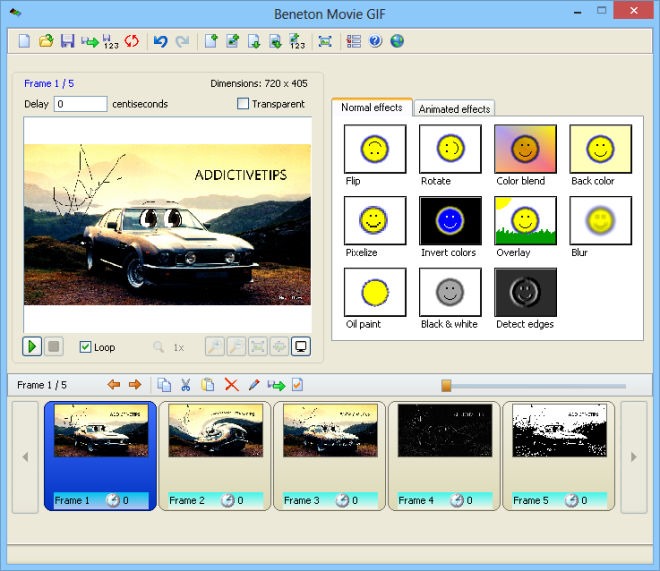Adjust the thumbnail size slider
660x571 pixels.
point(446,385)
